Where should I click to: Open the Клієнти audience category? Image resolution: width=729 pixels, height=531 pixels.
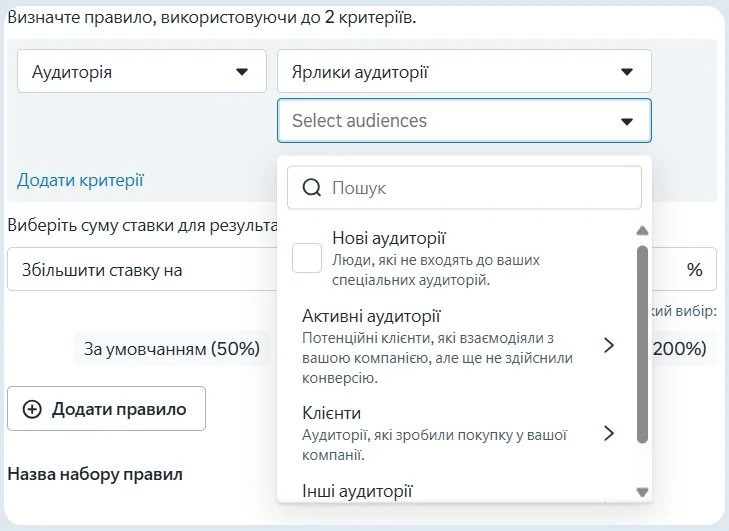pyautogui.click(x=458, y=432)
